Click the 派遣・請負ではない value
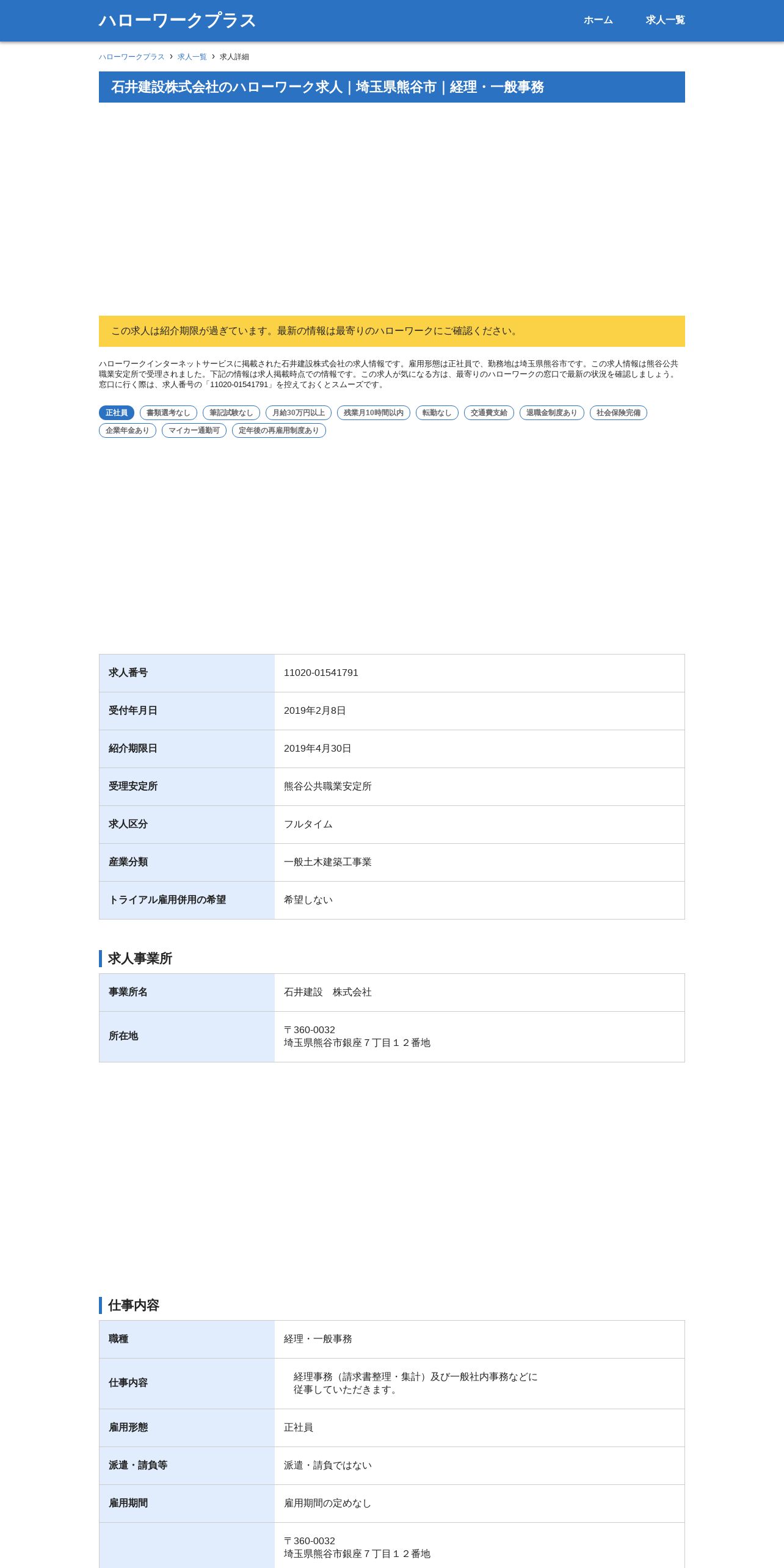 (x=328, y=1465)
